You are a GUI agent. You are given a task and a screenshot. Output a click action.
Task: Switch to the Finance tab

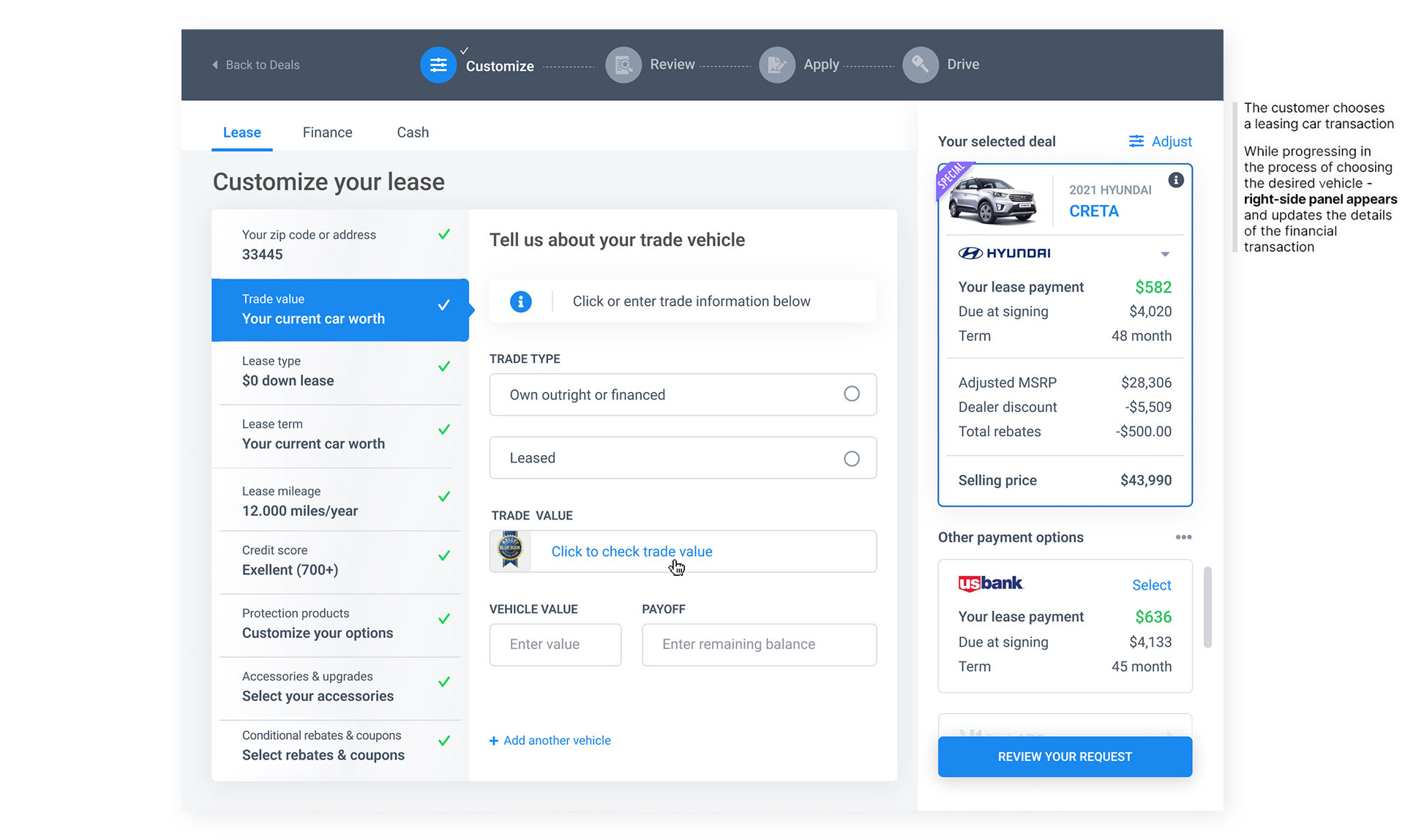point(327,132)
